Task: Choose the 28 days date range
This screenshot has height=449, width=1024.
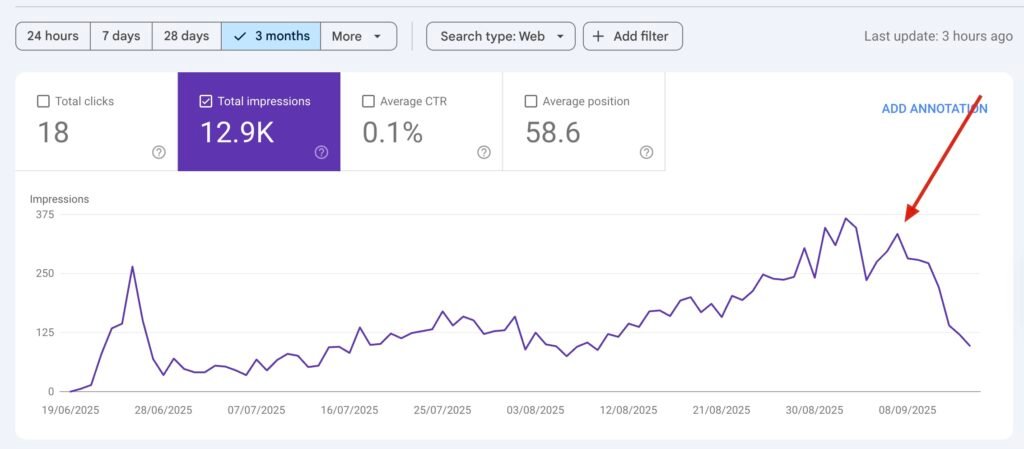Action: point(186,37)
